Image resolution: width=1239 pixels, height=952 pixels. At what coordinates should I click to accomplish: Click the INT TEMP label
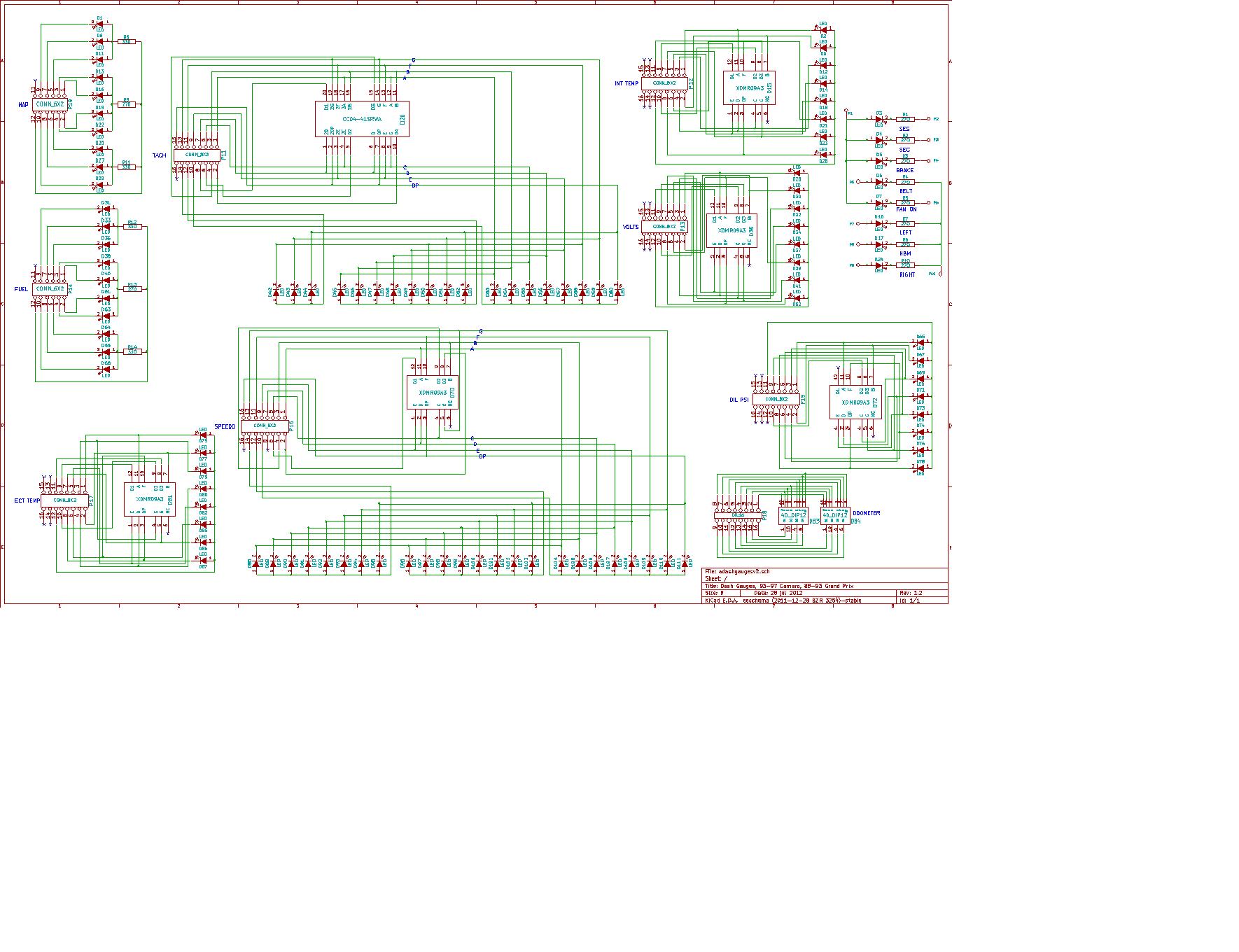(626, 83)
